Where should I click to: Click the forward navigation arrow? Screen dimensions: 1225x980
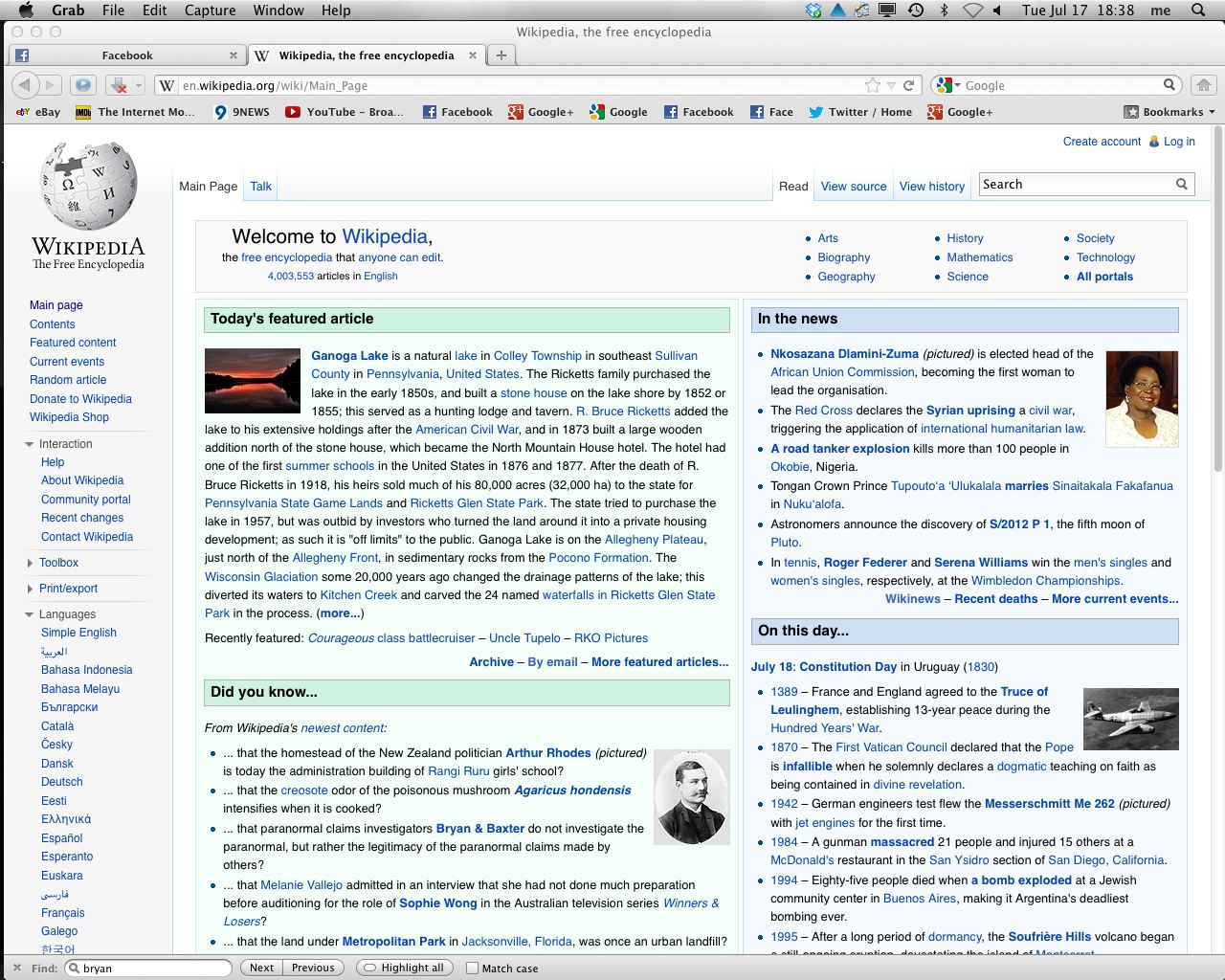pyautogui.click(x=49, y=84)
